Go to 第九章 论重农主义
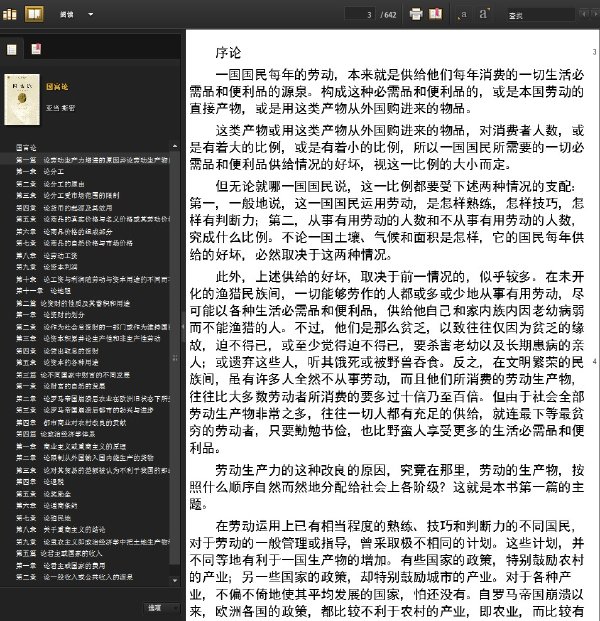600x621 pixels. (93, 542)
